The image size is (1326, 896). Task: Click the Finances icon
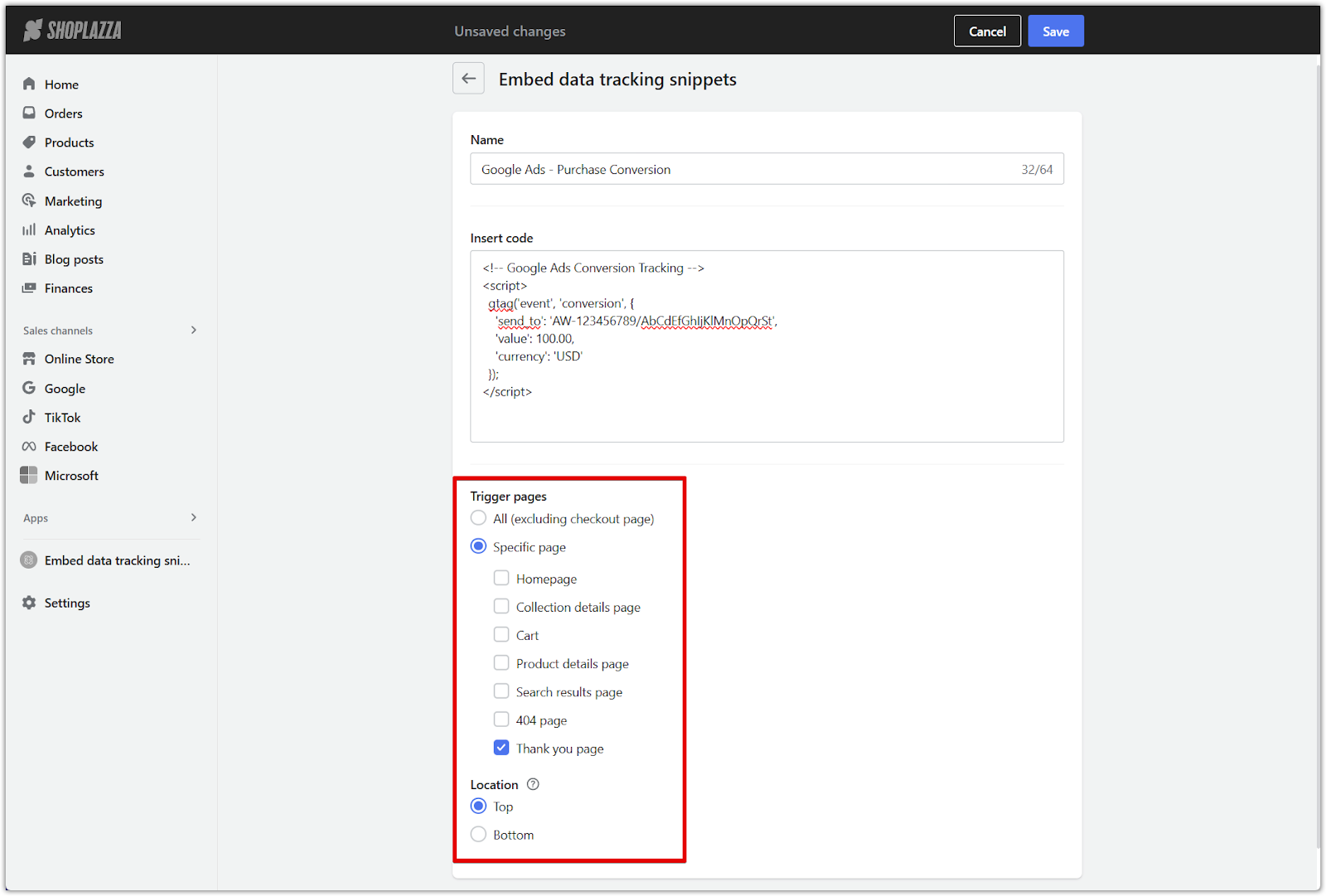pos(29,288)
